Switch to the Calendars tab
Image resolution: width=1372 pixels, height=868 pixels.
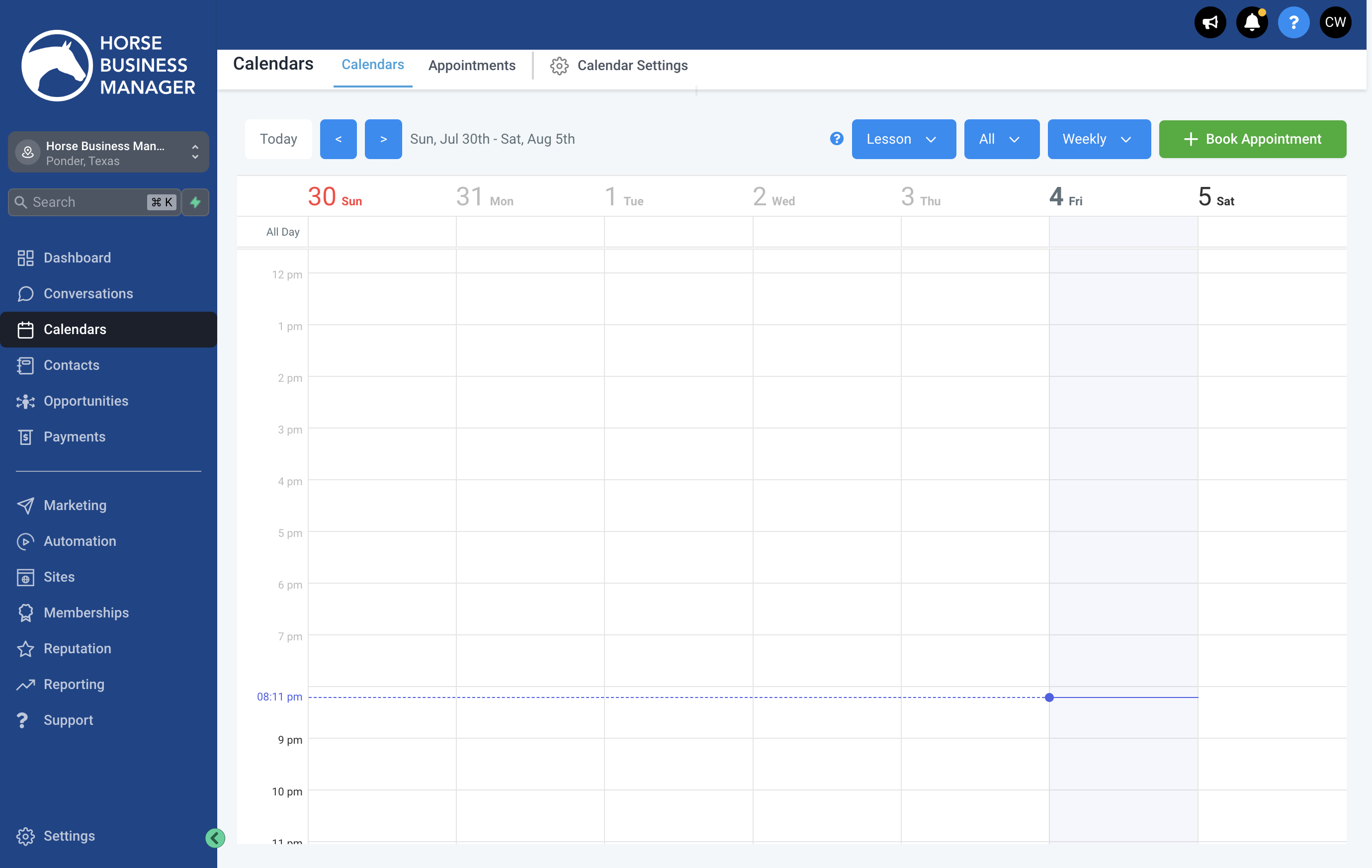tap(373, 65)
